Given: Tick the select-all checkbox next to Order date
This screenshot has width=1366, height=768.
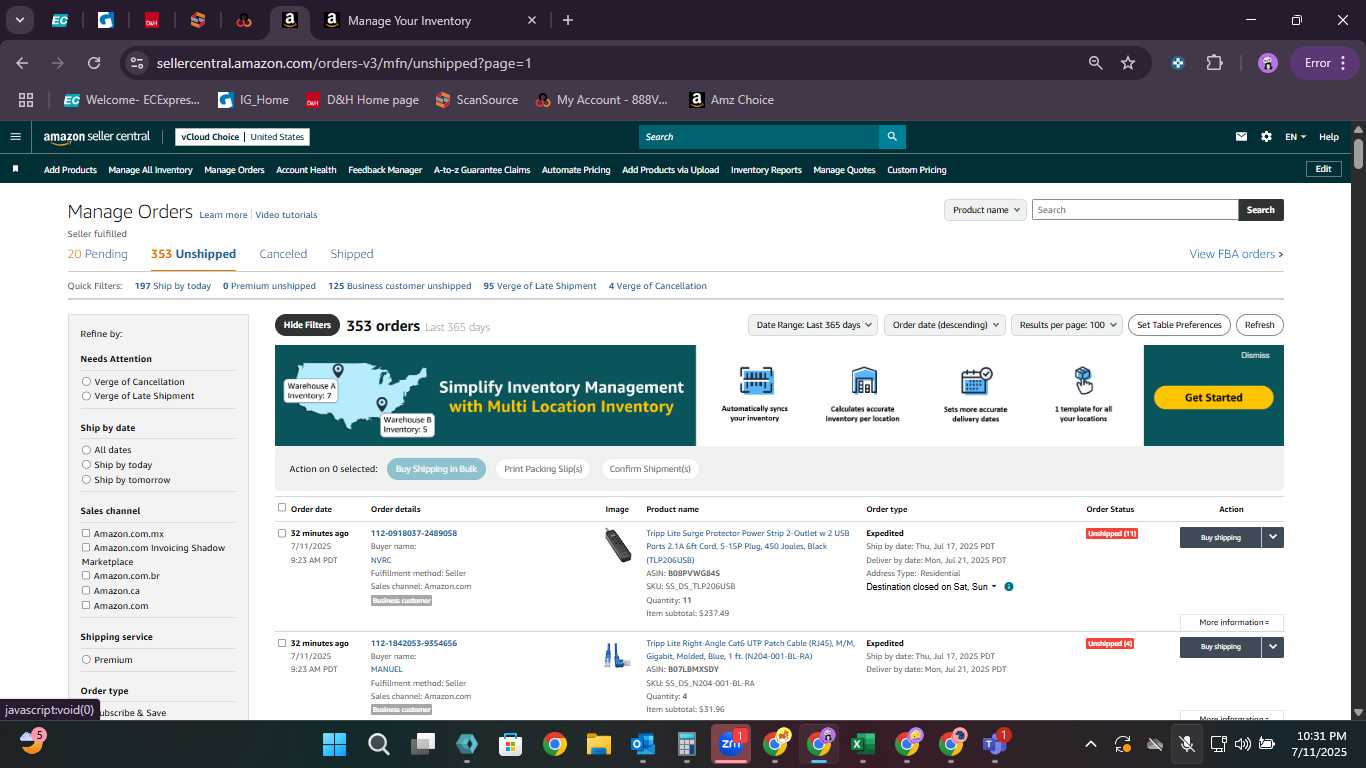Looking at the screenshot, I should pyautogui.click(x=282, y=508).
